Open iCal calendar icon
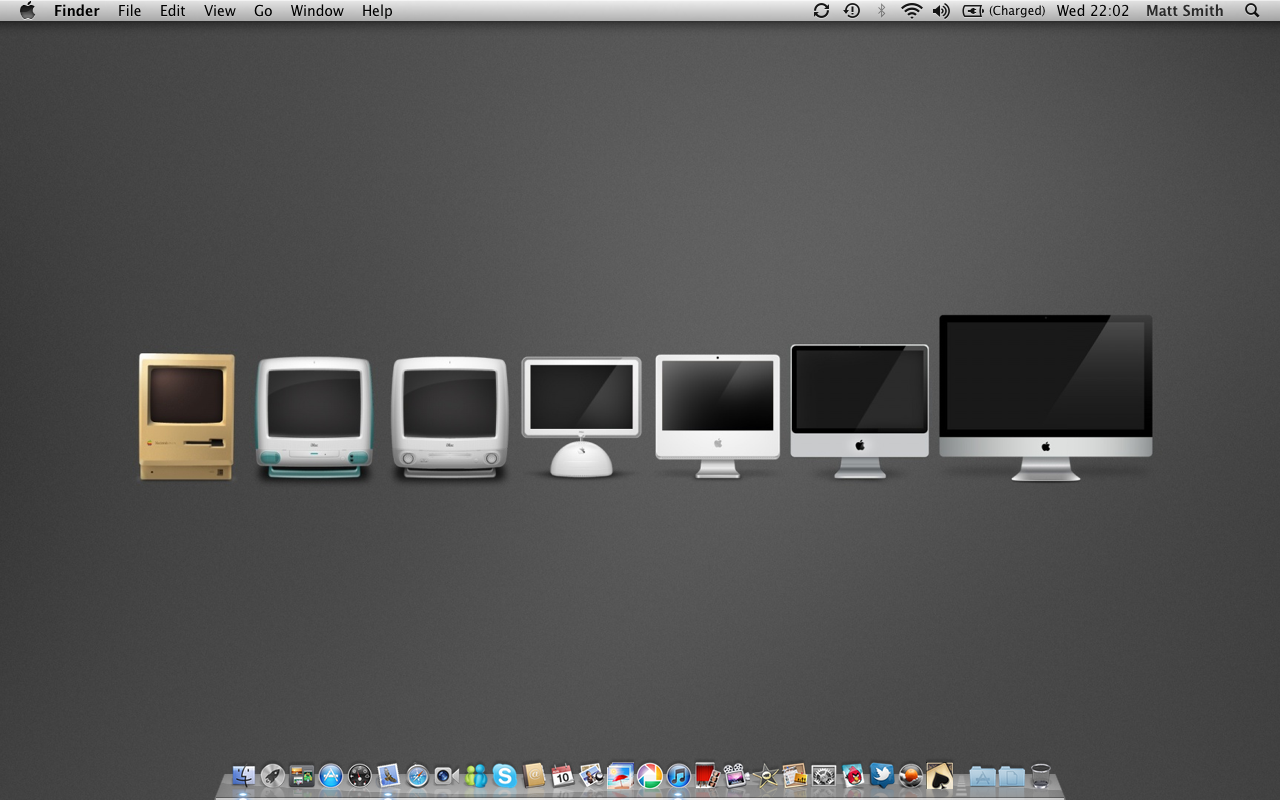The width and height of the screenshot is (1280, 800). tap(563, 775)
